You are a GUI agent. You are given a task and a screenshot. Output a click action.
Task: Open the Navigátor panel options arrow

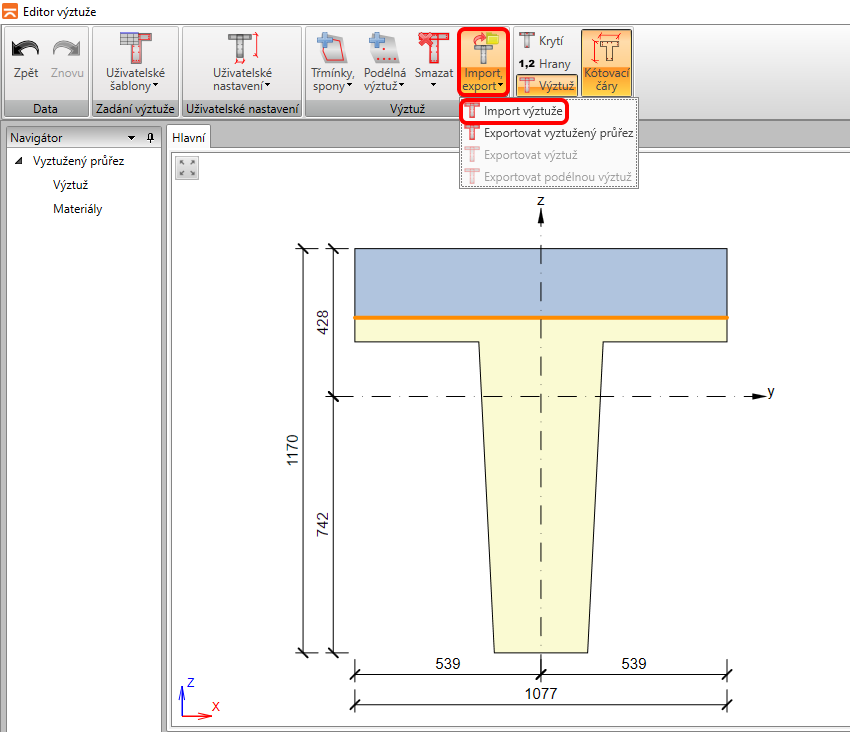pos(131,138)
